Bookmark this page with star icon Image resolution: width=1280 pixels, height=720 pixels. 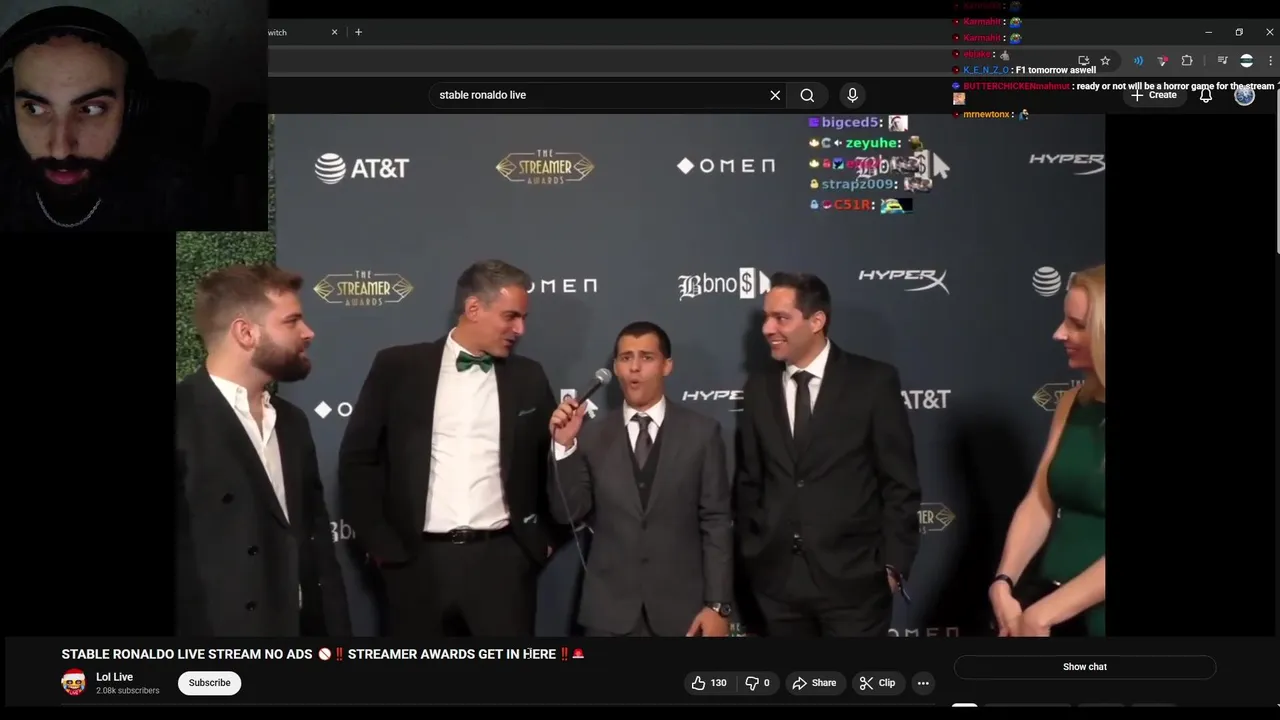click(1105, 61)
